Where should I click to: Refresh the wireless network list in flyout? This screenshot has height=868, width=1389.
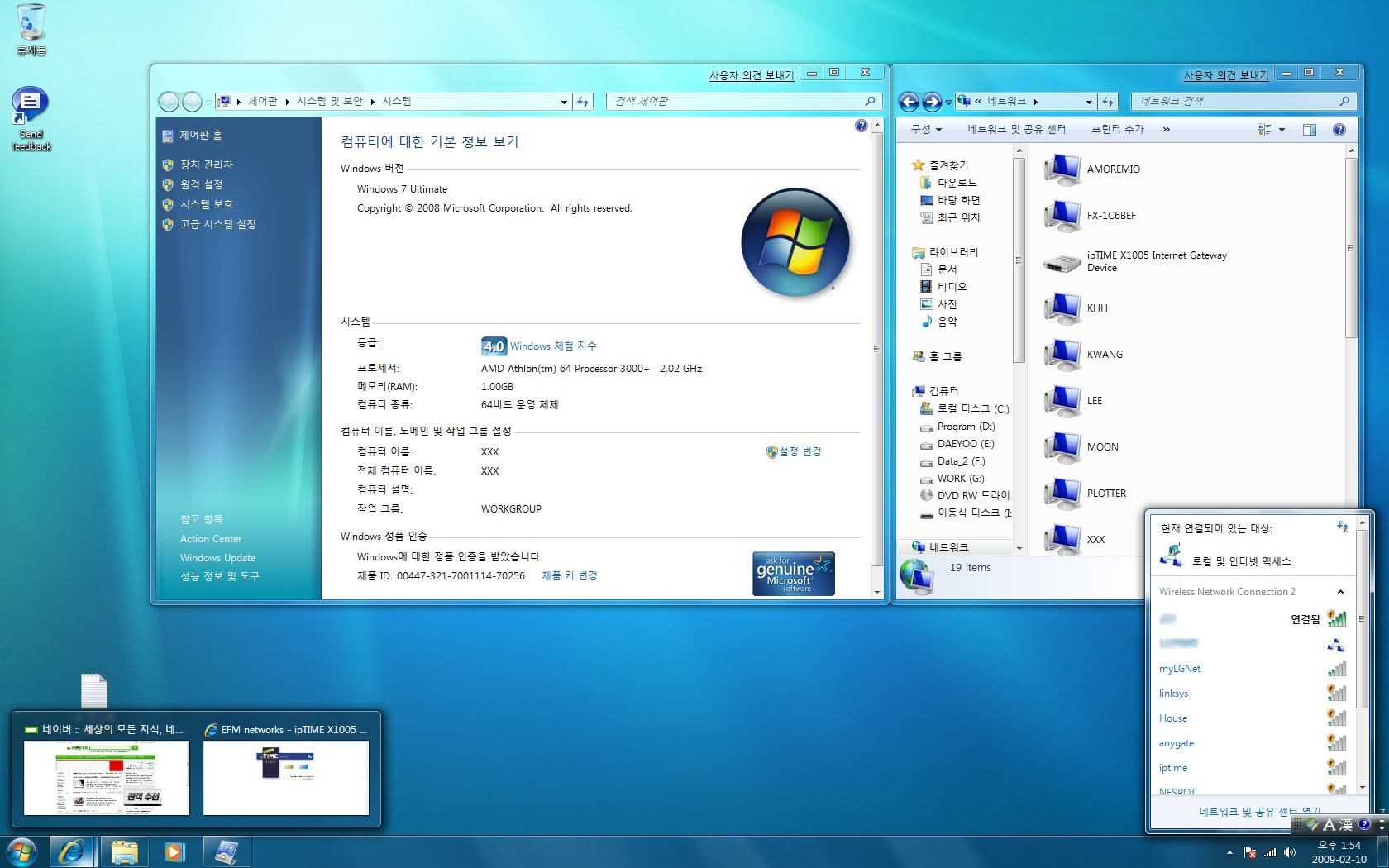click(x=1342, y=527)
